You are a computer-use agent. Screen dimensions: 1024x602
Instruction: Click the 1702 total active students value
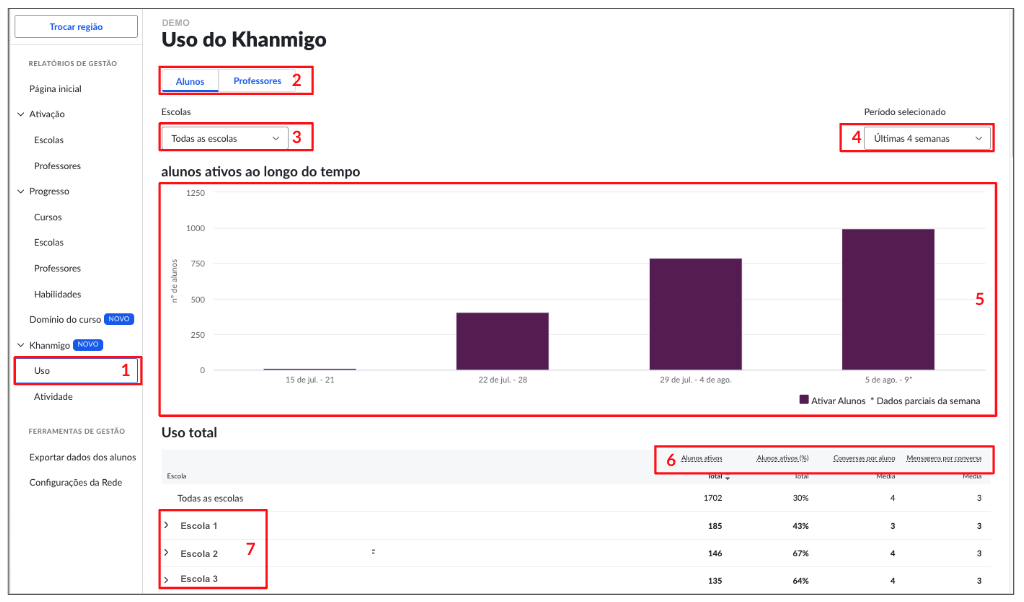tap(712, 498)
